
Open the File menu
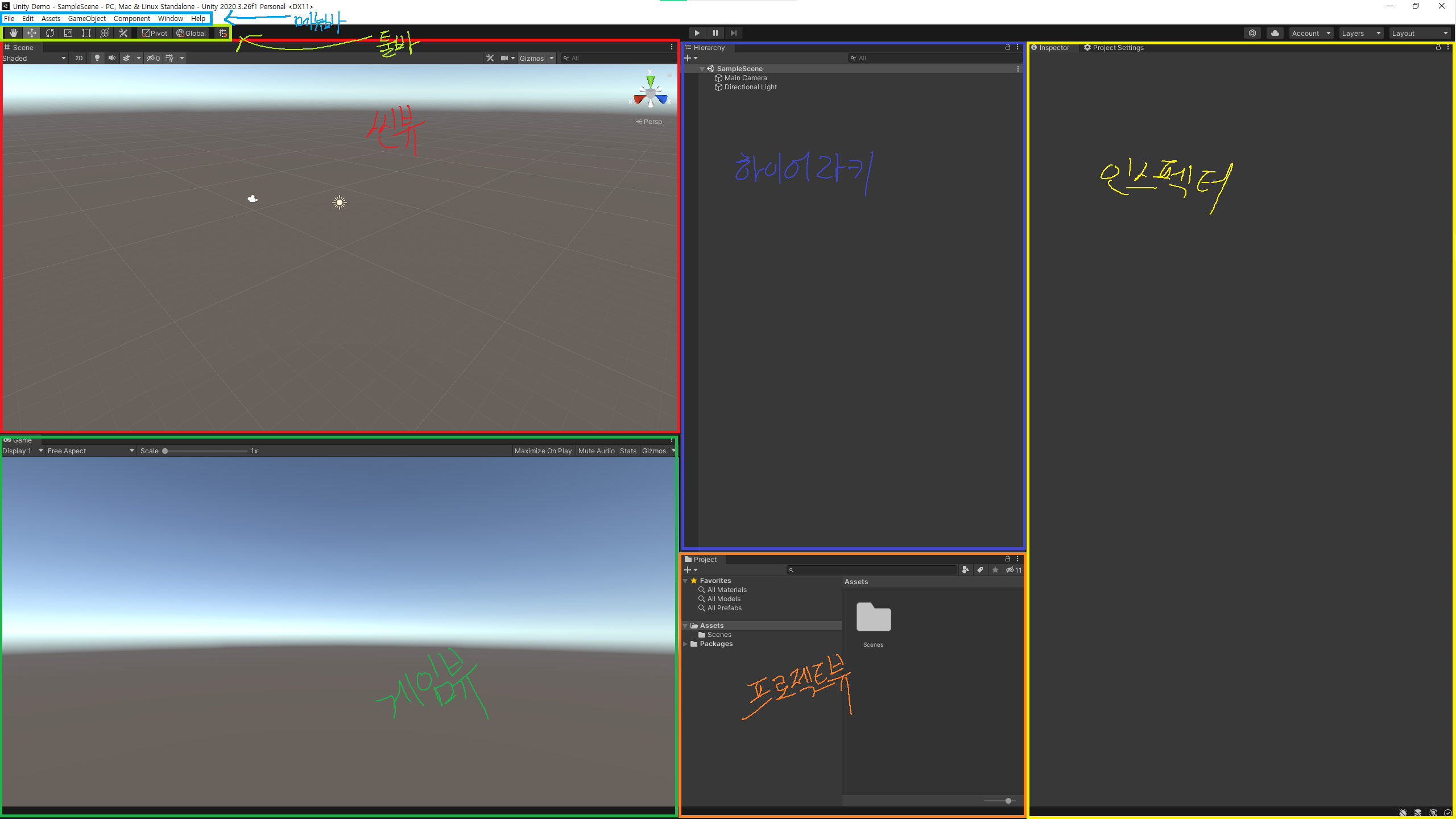pyautogui.click(x=9, y=18)
